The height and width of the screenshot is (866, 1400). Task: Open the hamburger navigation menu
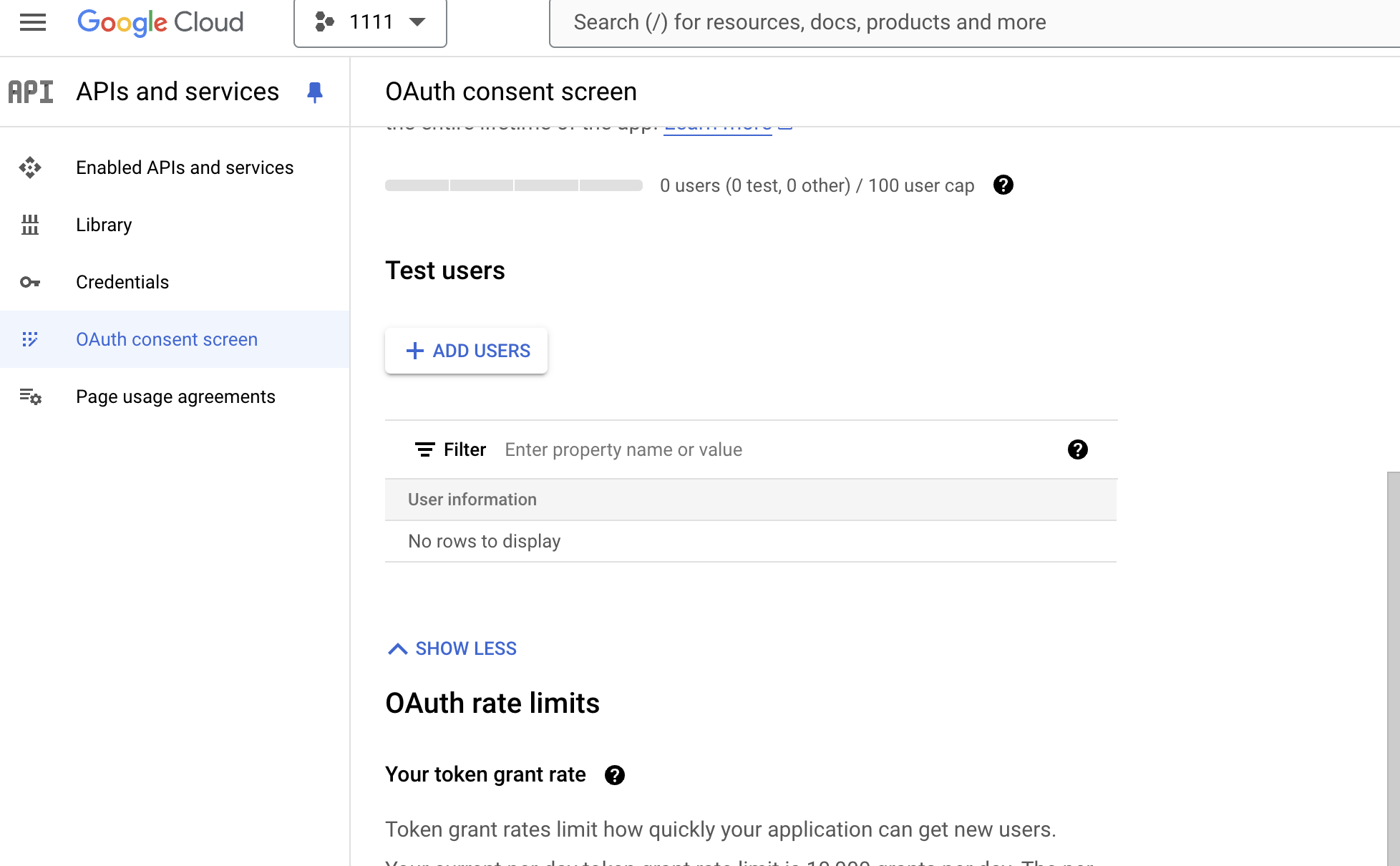click(x=33, y=22)
